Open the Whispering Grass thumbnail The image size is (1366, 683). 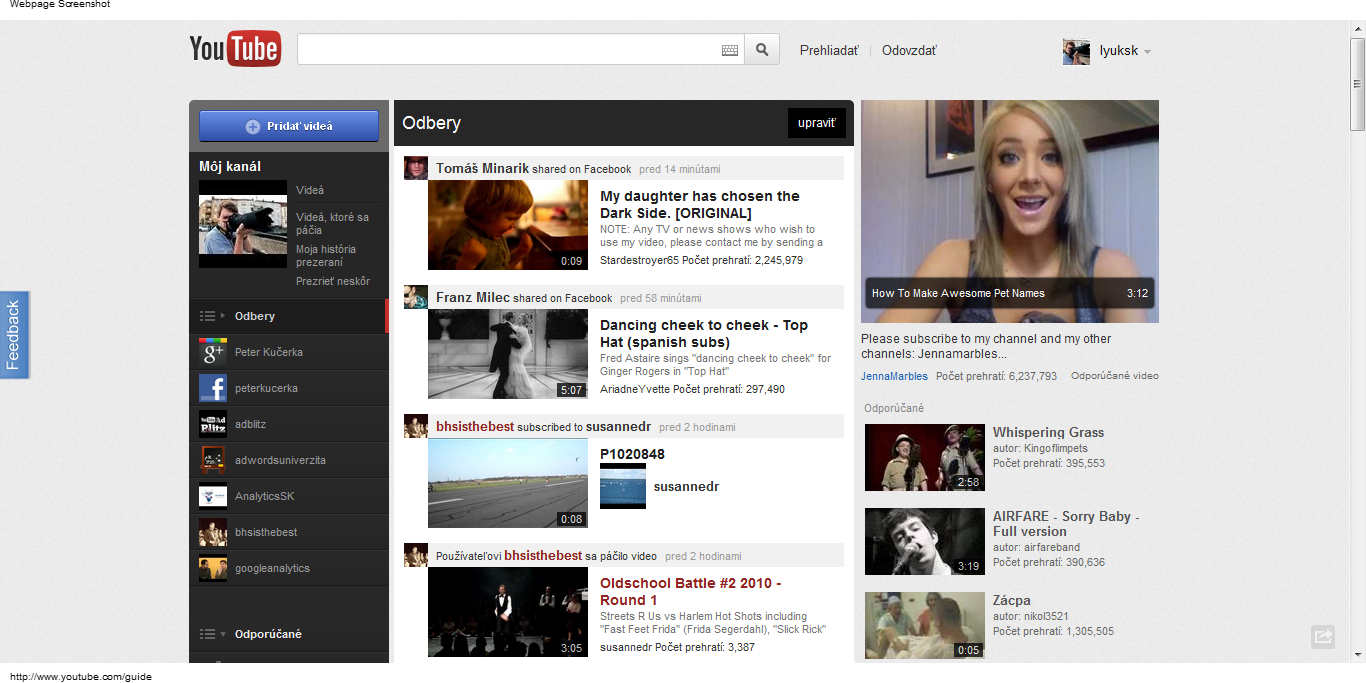[925, 457]
